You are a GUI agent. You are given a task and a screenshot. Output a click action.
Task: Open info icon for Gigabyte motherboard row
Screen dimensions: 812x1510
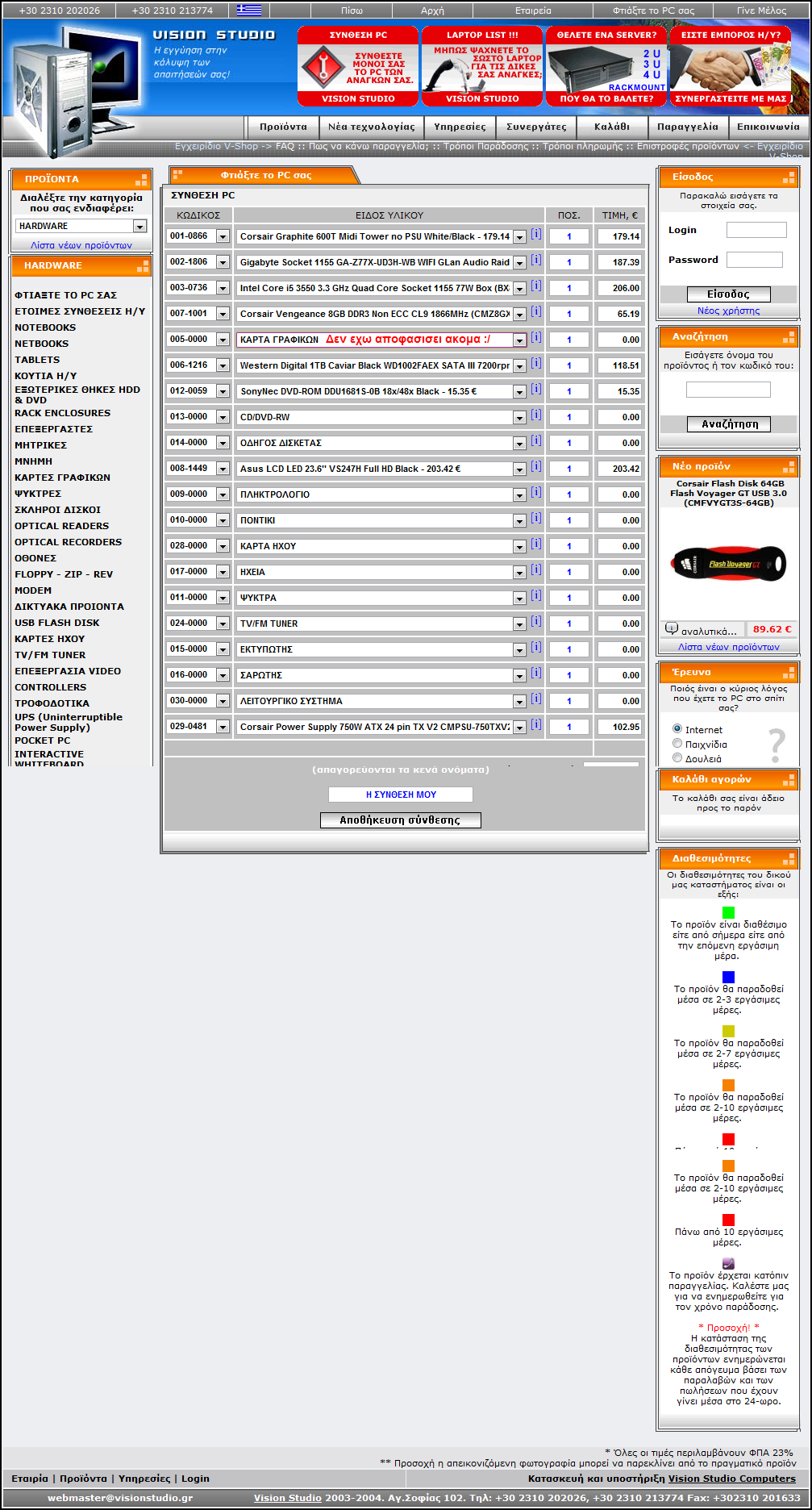coord(536,261)
